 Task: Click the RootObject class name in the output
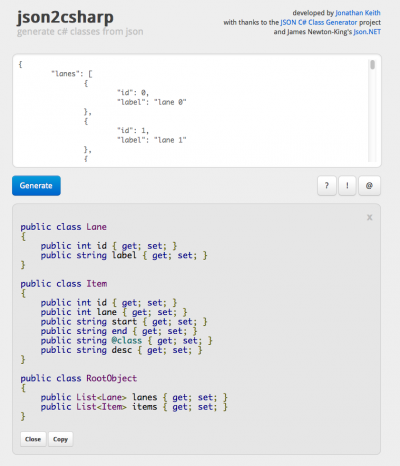point(112,378)
